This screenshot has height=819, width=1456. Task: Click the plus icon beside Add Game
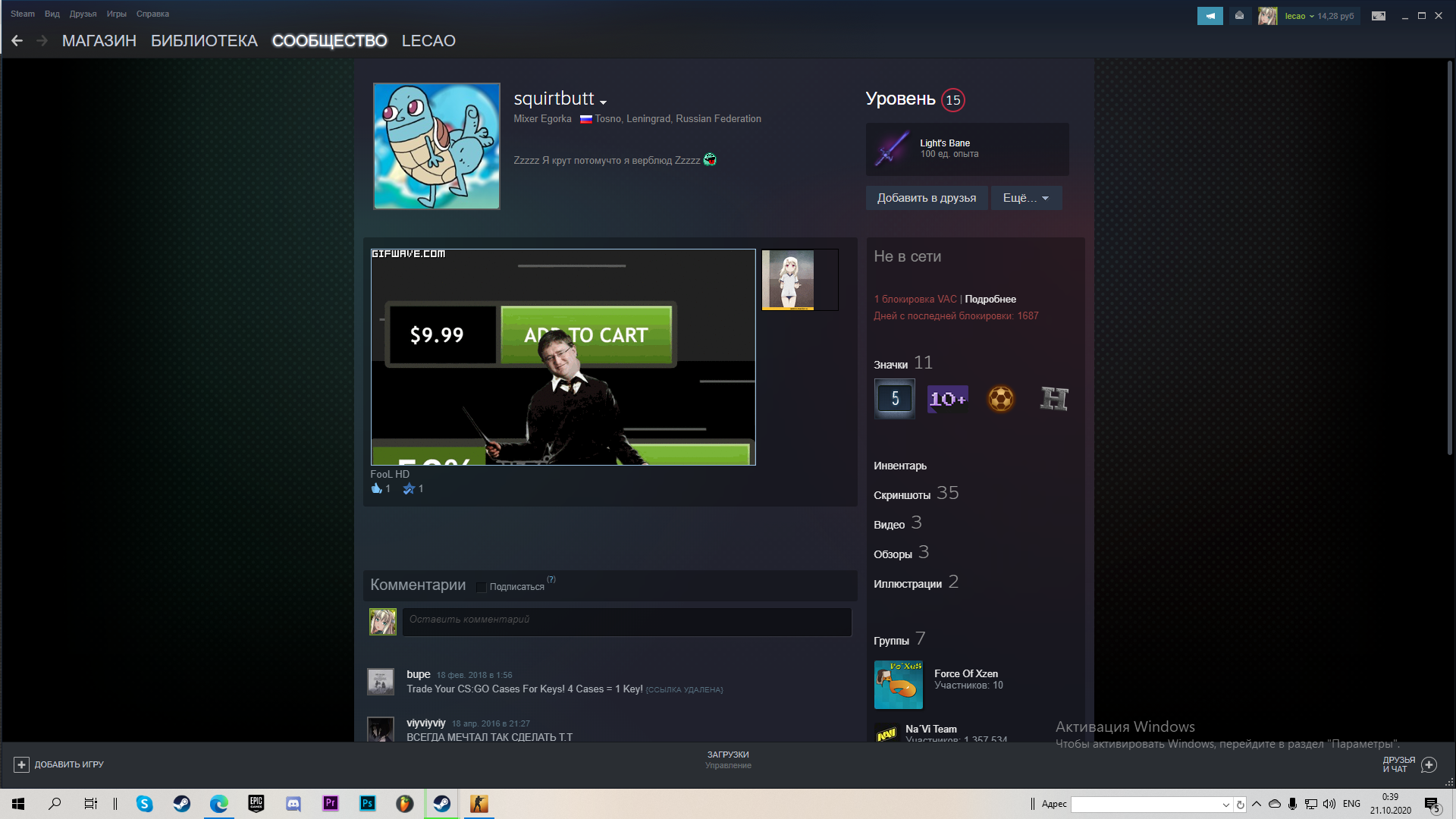[x=21, y=764]
